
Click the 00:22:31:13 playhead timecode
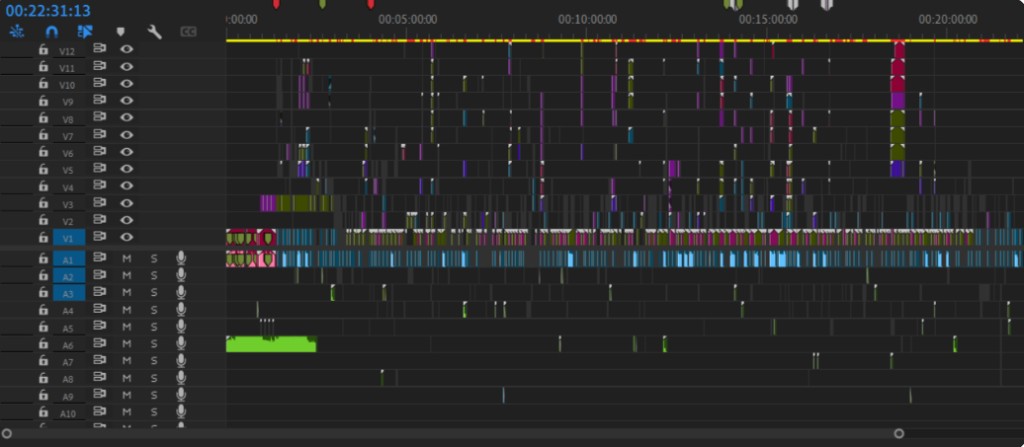[x=48, y=11]
